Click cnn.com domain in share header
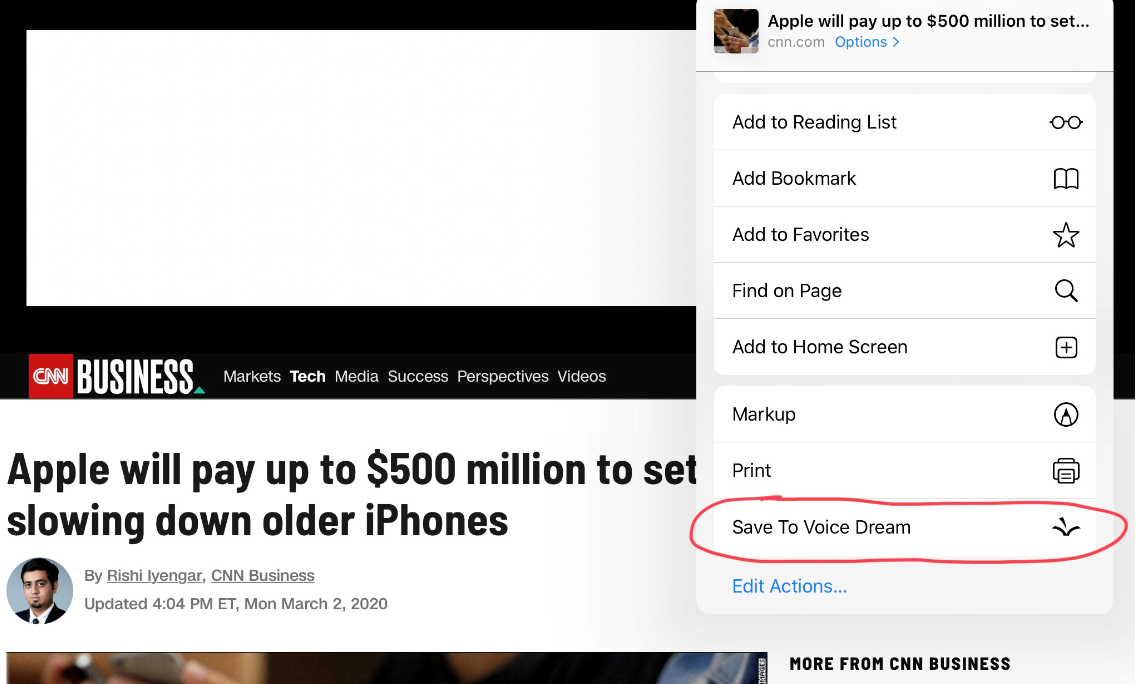This screenshot has height=684, width=1145. click(796, 42)
